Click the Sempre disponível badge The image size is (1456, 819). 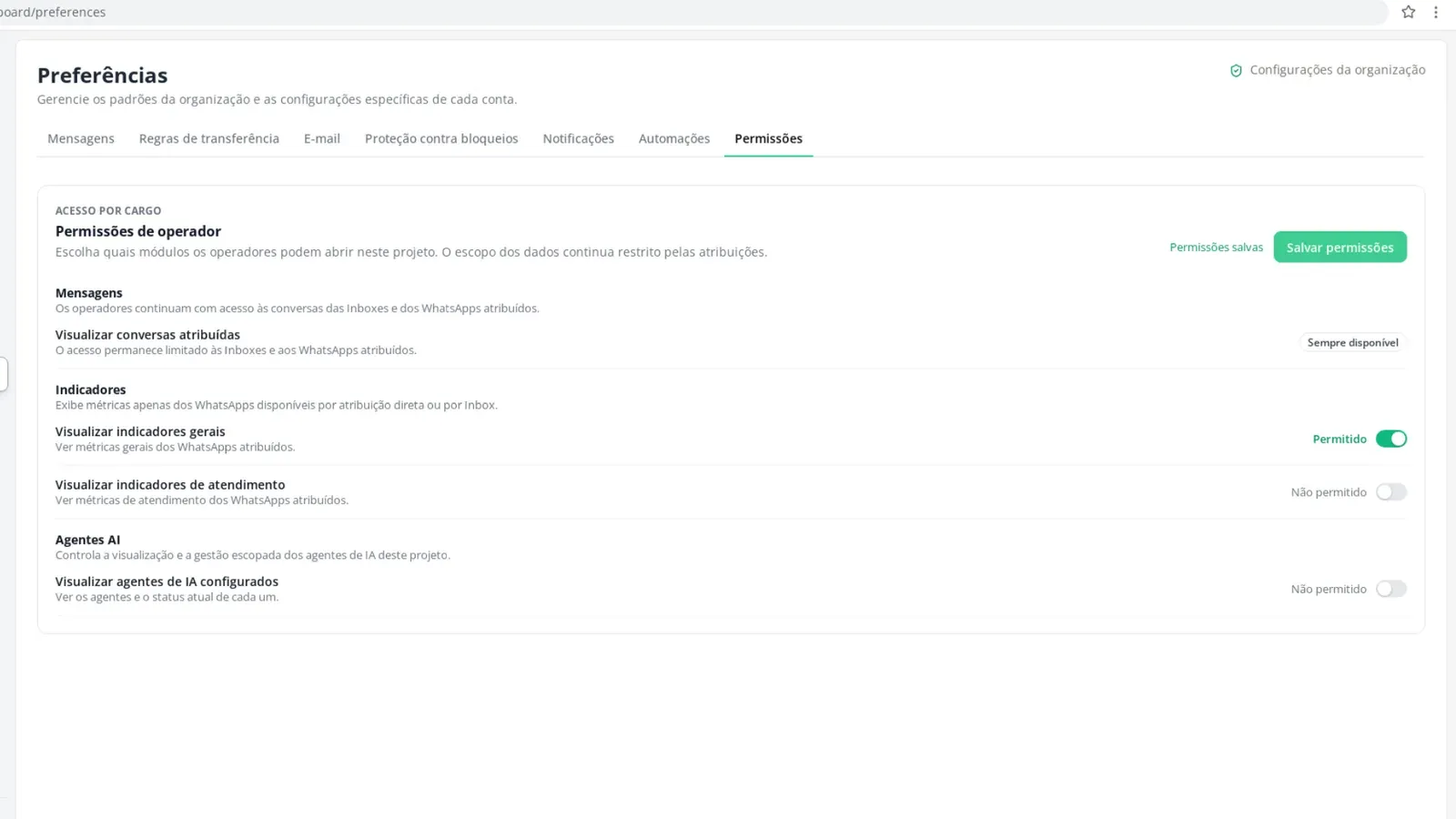pyautogui.click(x=1352, y=343)
